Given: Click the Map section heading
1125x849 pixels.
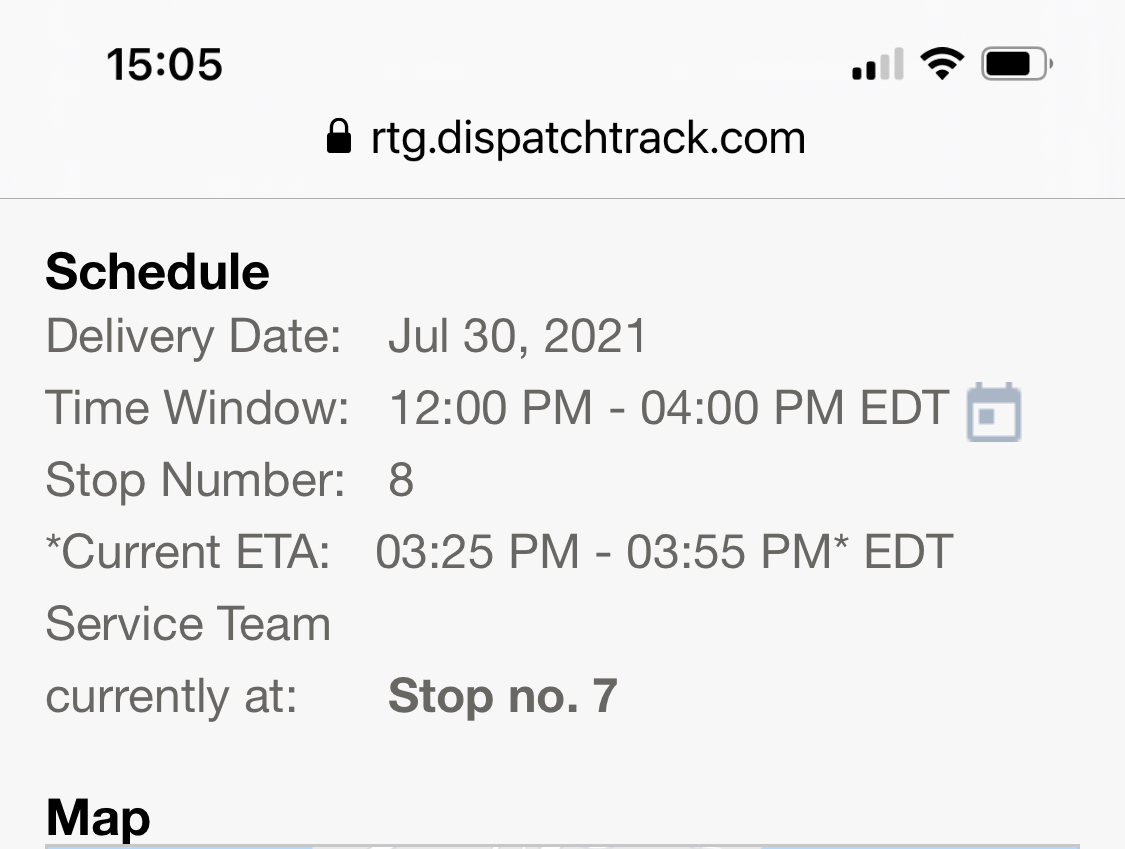Looking at the screenshot, I should [98, 816].
